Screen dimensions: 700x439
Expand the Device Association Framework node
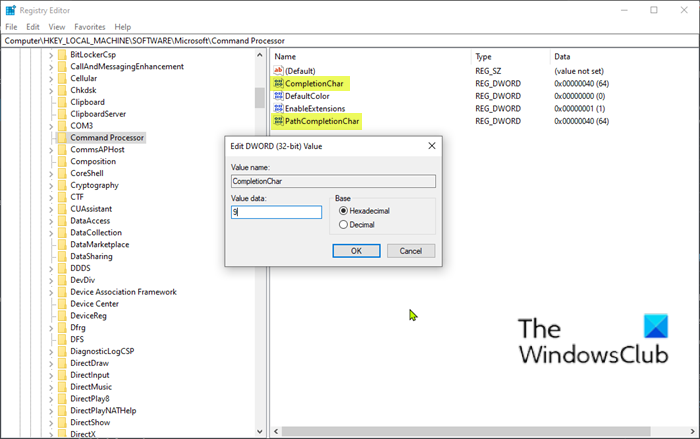tap(50, 293)
